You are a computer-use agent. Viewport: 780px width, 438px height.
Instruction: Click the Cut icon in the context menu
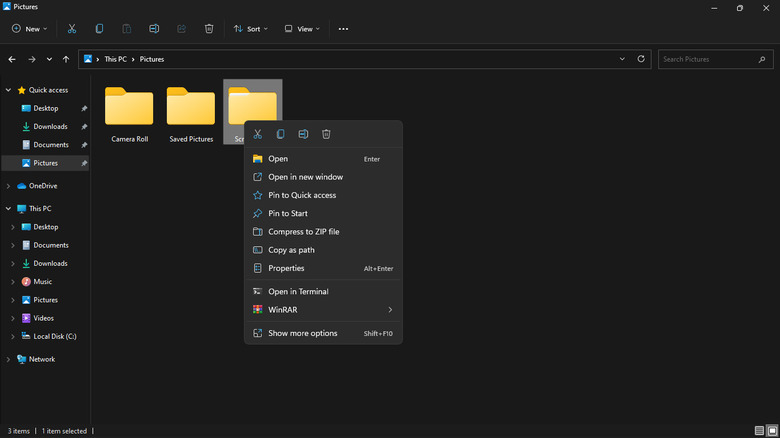click(x=258, y=134)
